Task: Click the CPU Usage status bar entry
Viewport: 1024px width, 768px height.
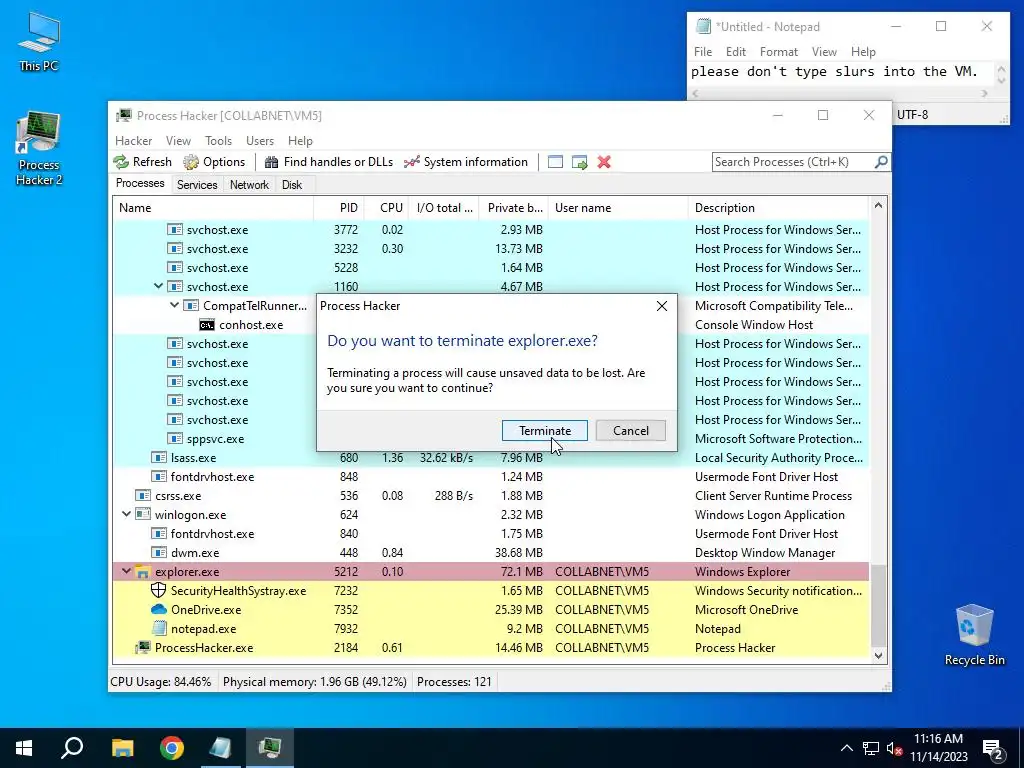Action: [x=161, y=682]
